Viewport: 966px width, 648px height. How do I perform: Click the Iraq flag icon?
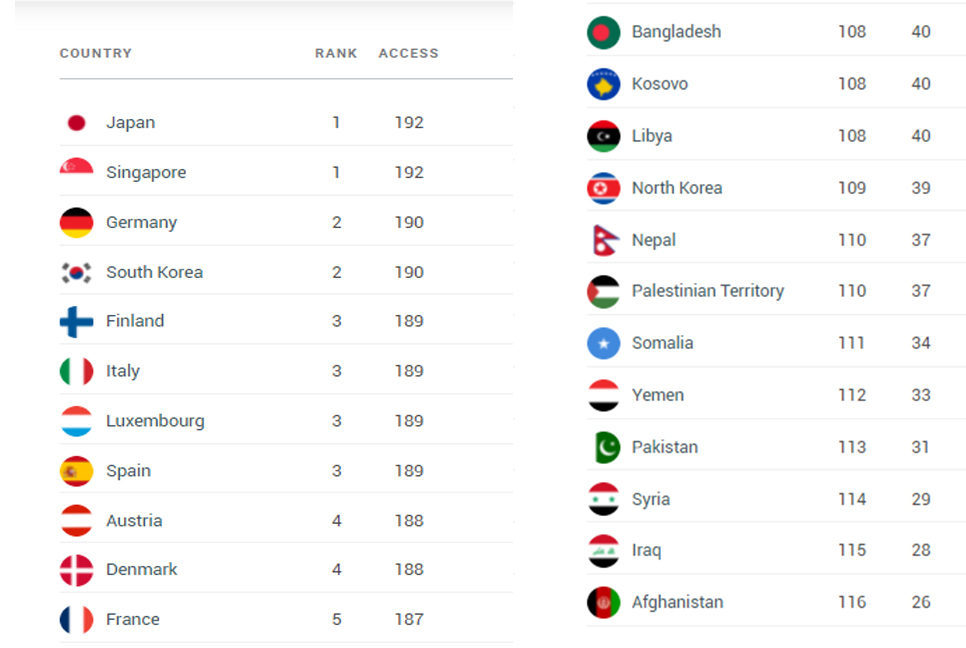pos(604,551)
